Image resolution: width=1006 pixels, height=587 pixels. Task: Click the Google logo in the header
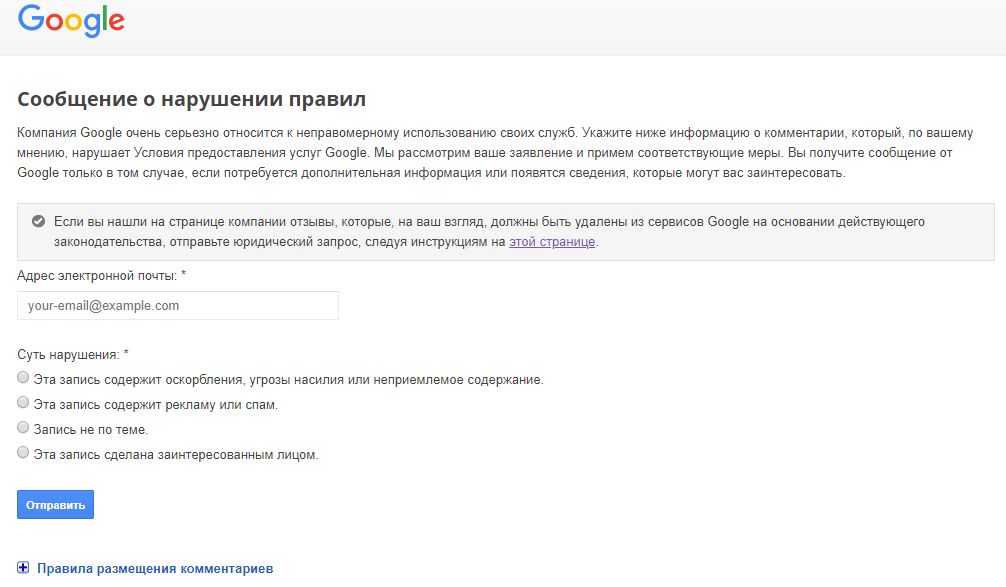click(71, 21)
